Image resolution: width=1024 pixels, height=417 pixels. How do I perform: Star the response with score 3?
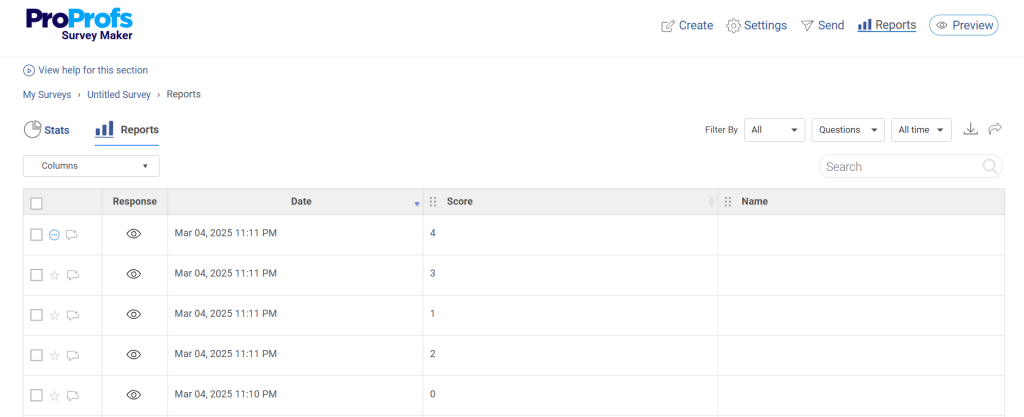tap(55, 275)
